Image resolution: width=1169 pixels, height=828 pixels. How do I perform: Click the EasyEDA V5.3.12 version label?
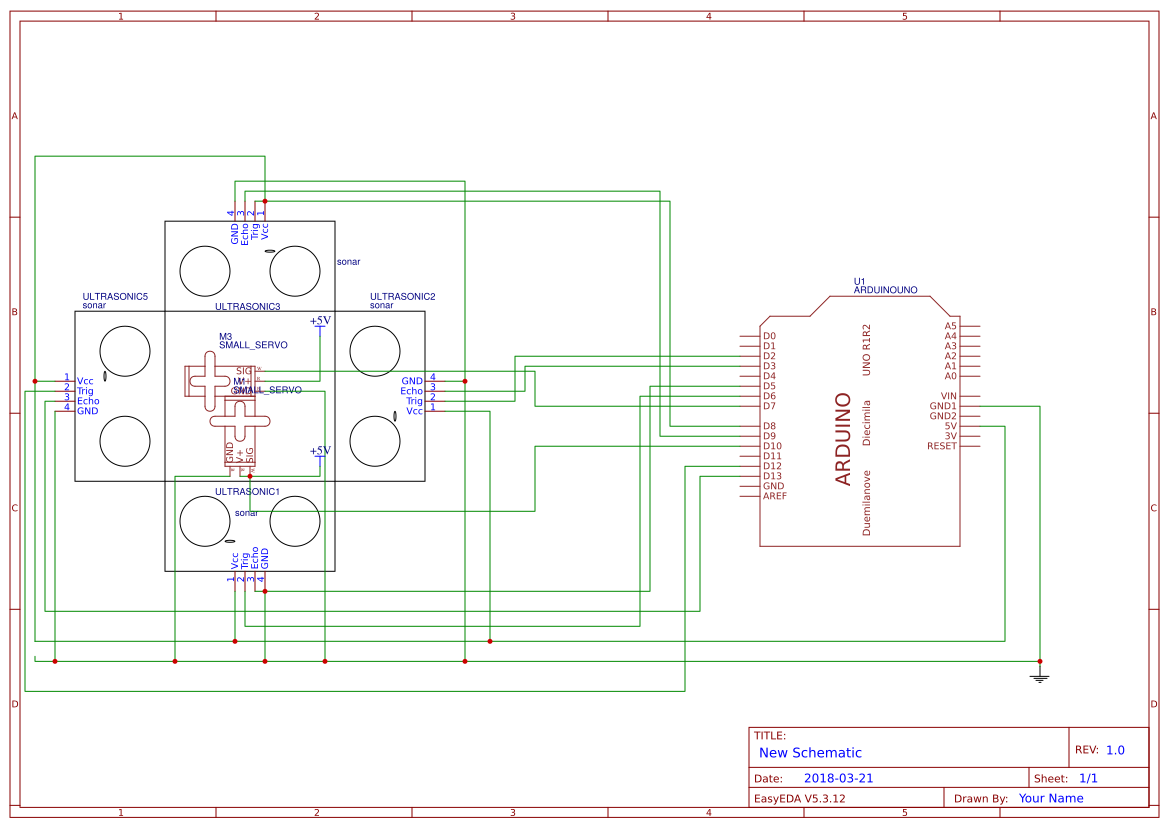point(801,797)
